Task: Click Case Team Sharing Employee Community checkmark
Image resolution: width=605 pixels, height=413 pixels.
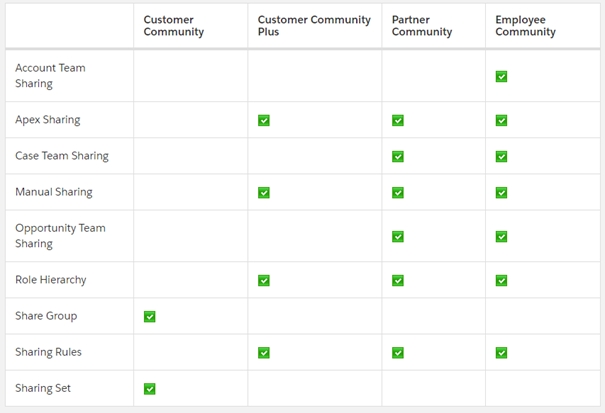Action: click(x=501, y=156)
